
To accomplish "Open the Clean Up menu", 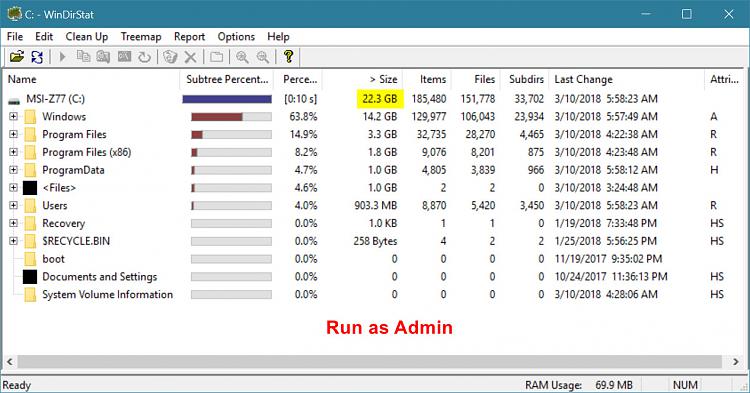I will pyautogui.click(x=87, y=37).
